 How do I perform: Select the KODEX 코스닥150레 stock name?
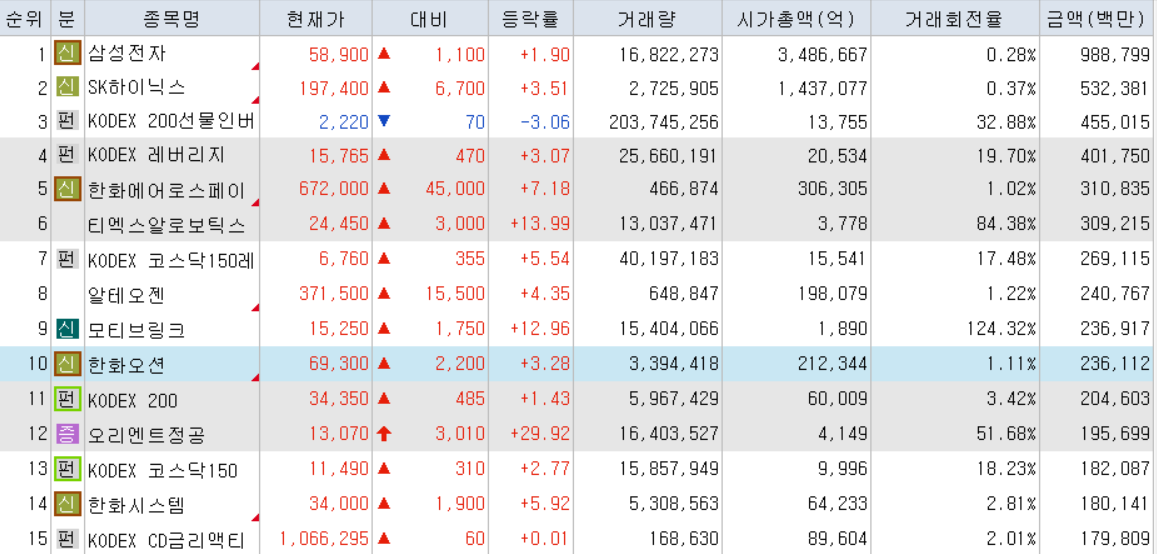tap(171, 260)
